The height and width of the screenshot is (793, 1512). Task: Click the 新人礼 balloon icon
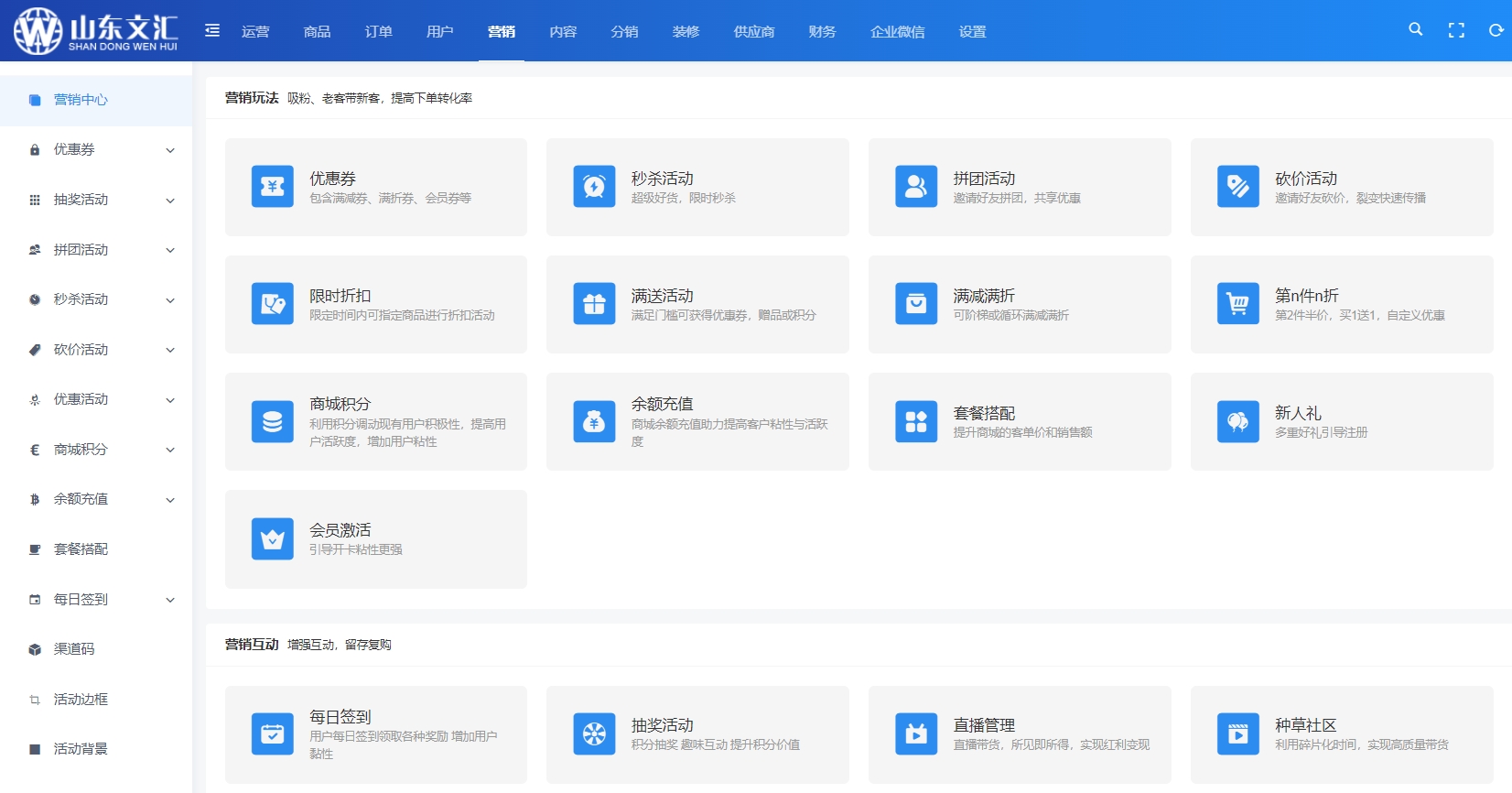[x=1238, y=421]
